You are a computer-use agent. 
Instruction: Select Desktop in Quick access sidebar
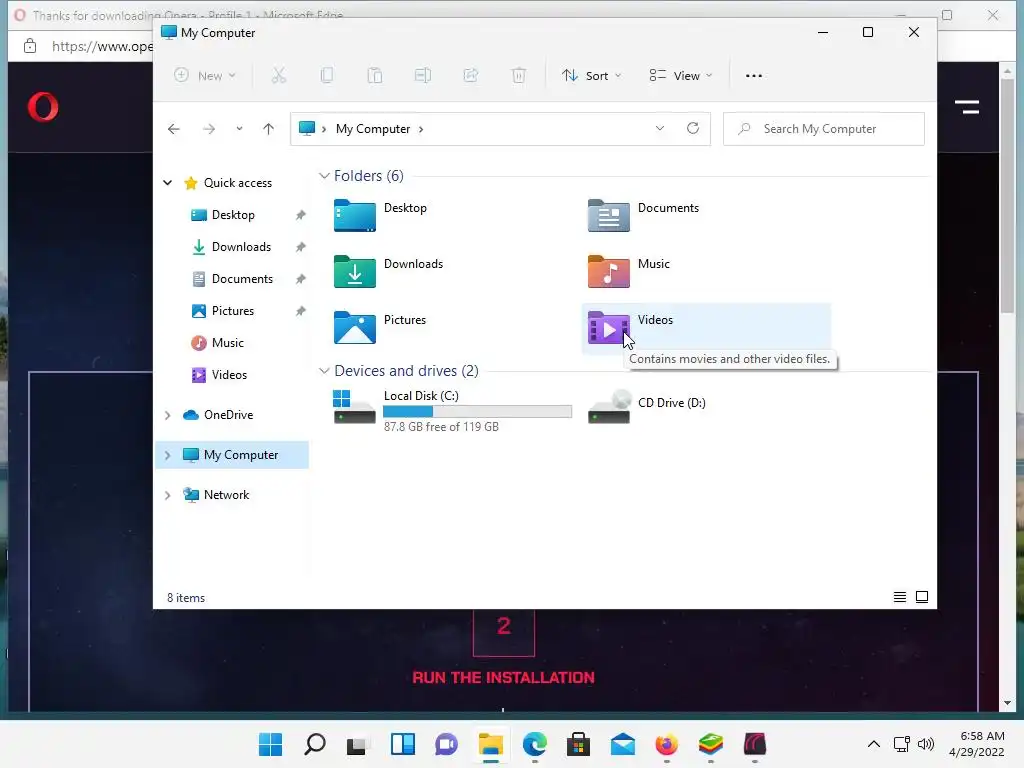[232, 215]
